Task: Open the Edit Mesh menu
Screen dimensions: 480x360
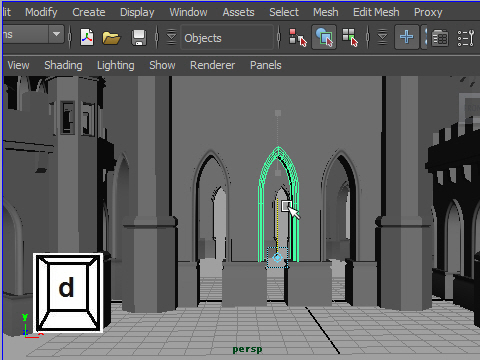Action: click(376, 12)
